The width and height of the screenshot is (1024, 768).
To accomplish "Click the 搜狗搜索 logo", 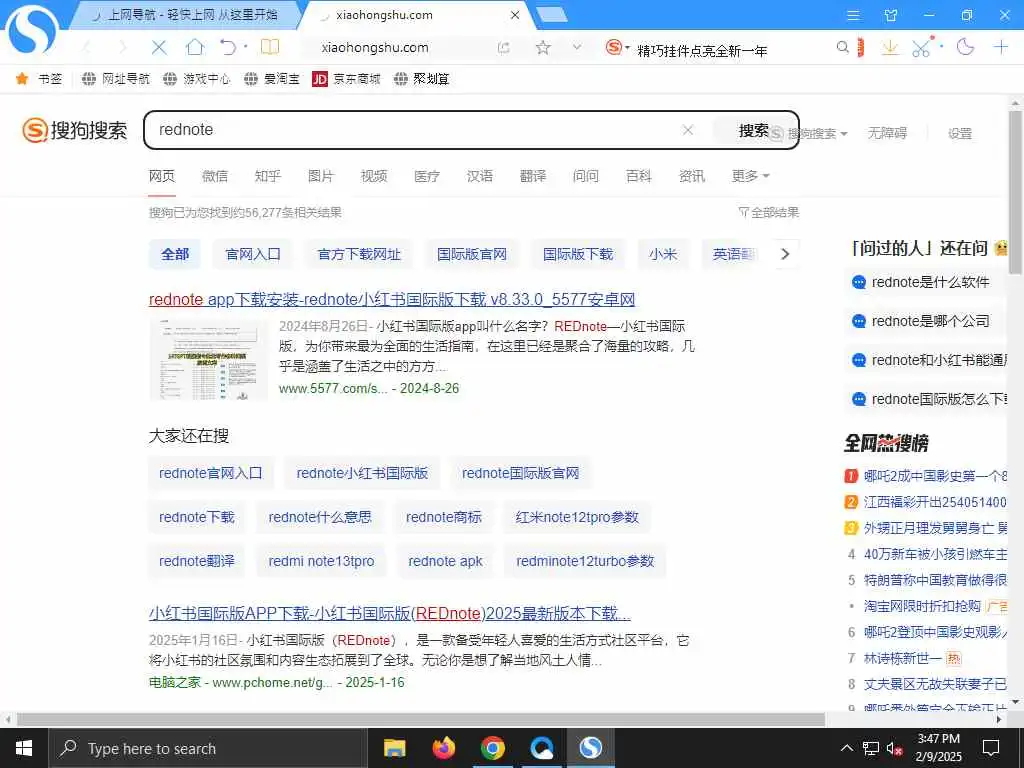I will point(74,130).
